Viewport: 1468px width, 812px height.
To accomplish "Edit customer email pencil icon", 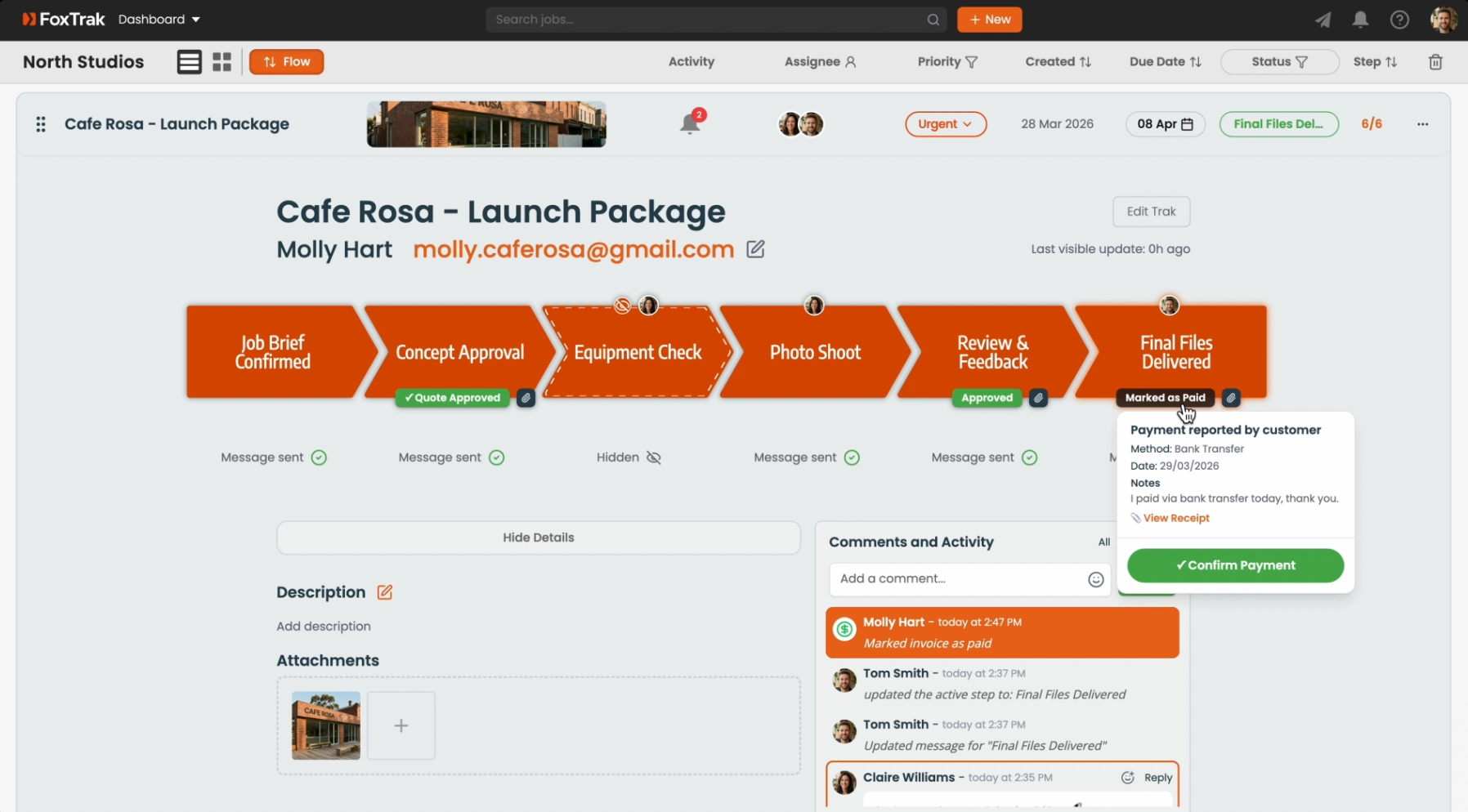I will [x=755, y=249].
